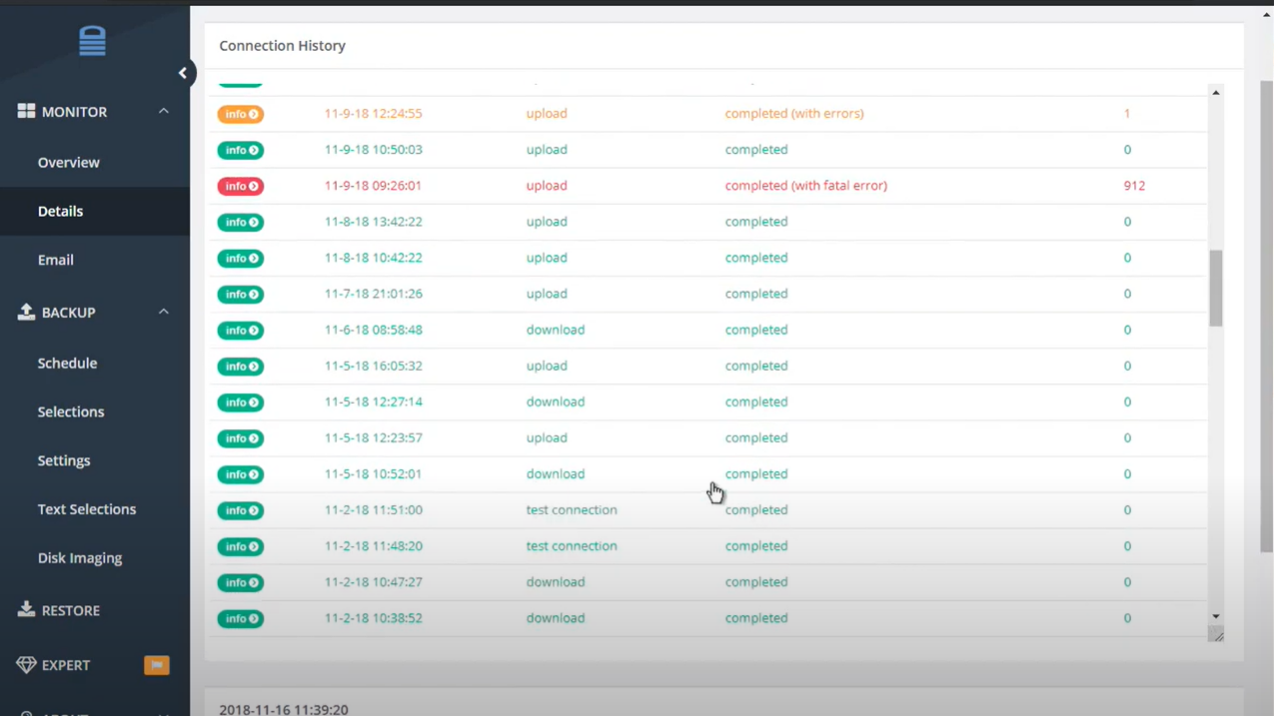
Task: Click the orange flag icon beside EXPERT
Action: pos(156,664)
